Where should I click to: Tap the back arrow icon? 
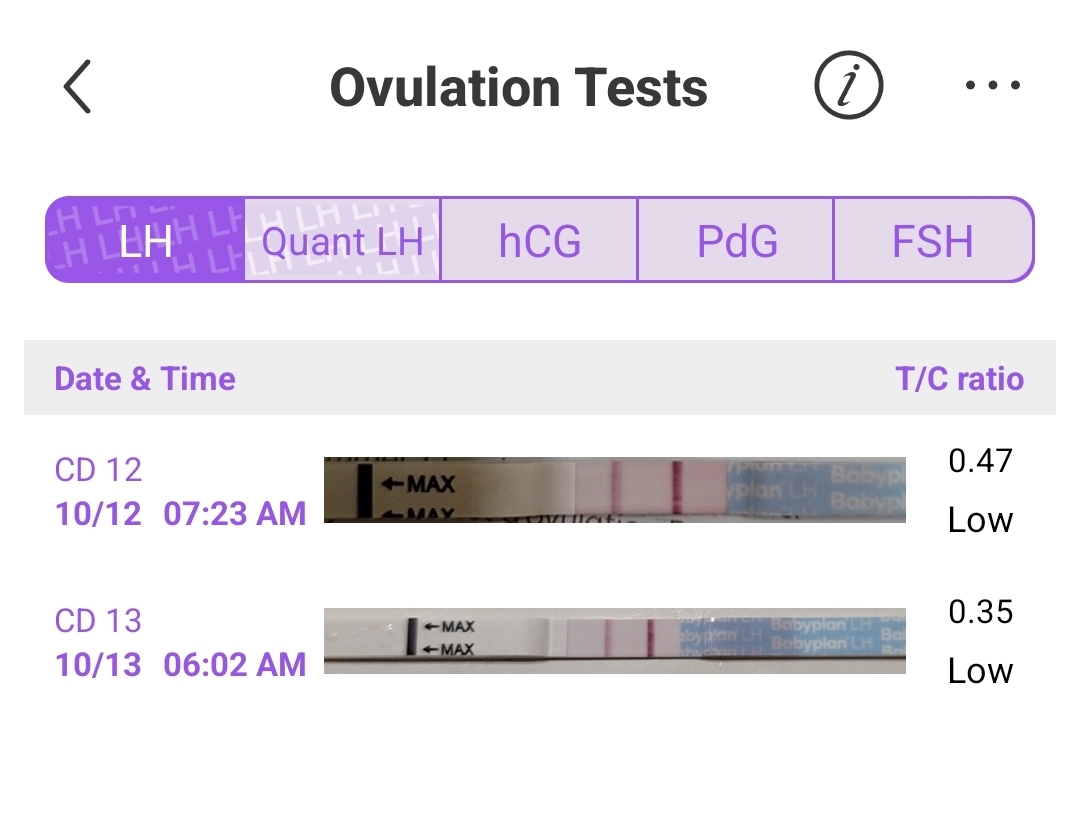point(77,87)
